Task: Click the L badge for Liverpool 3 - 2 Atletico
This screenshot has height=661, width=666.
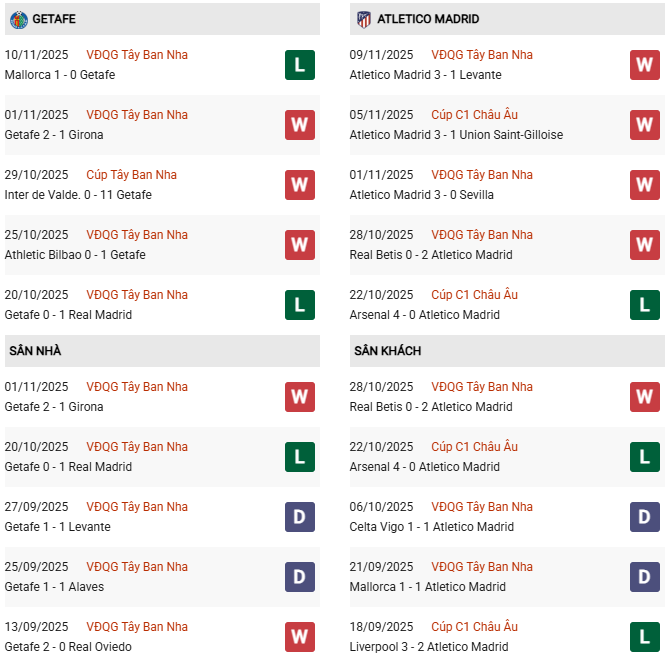Action: [x=644, y=637]
